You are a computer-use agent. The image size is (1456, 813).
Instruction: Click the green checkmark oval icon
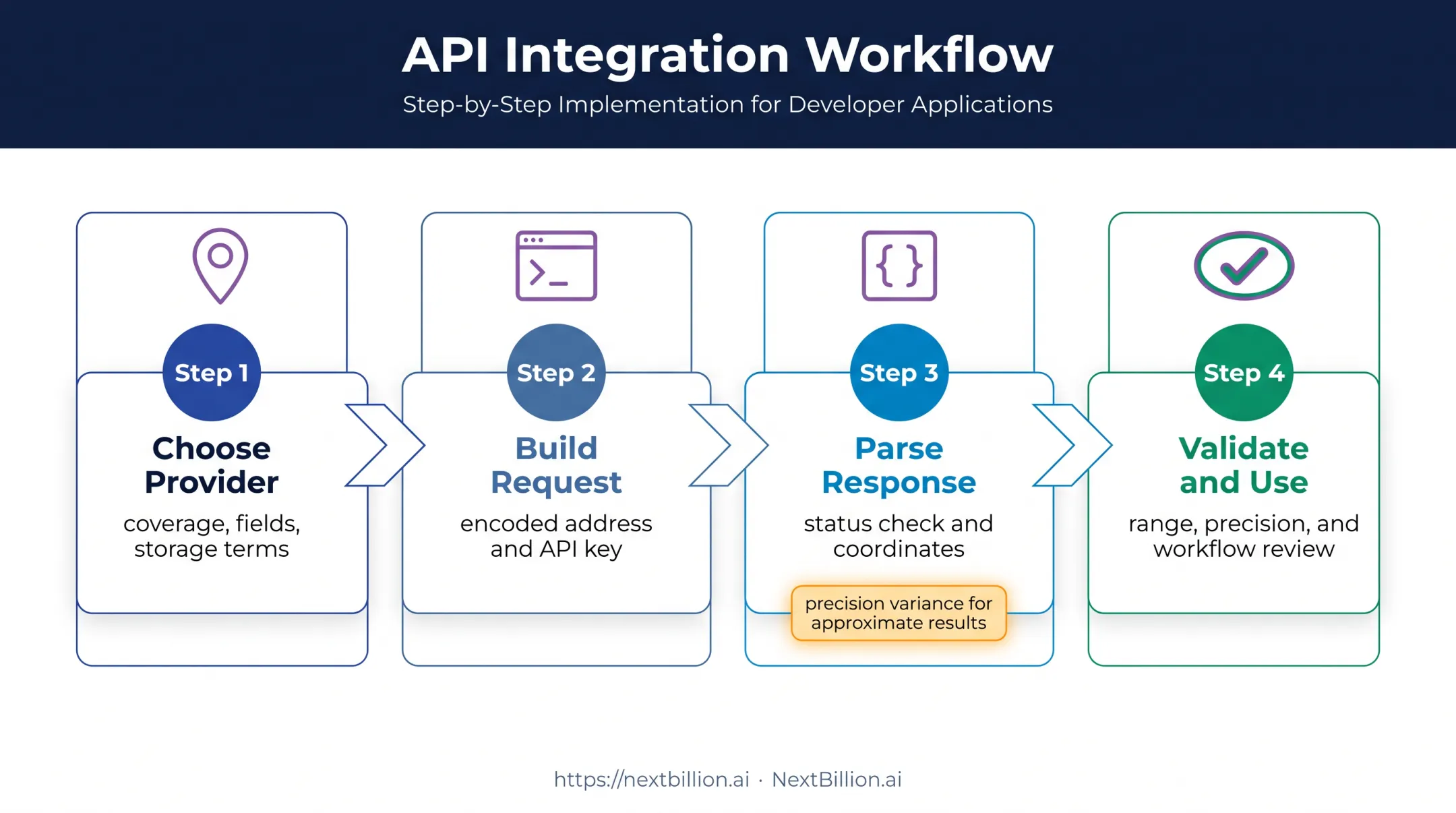pyautogui.click(x=1244, y=266)
